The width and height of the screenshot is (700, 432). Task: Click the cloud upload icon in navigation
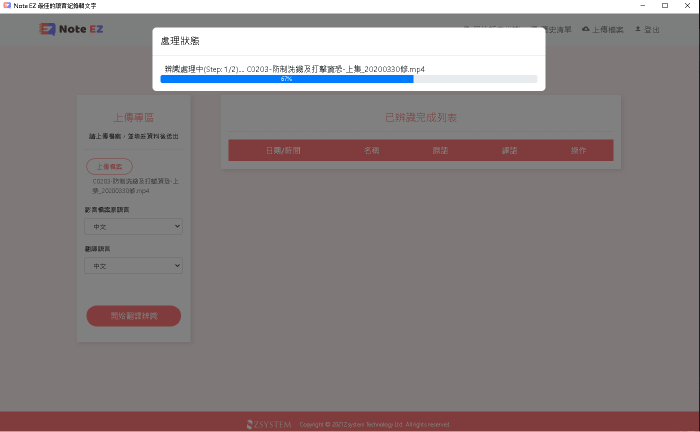pyautogui.click(x=586, y=29)
